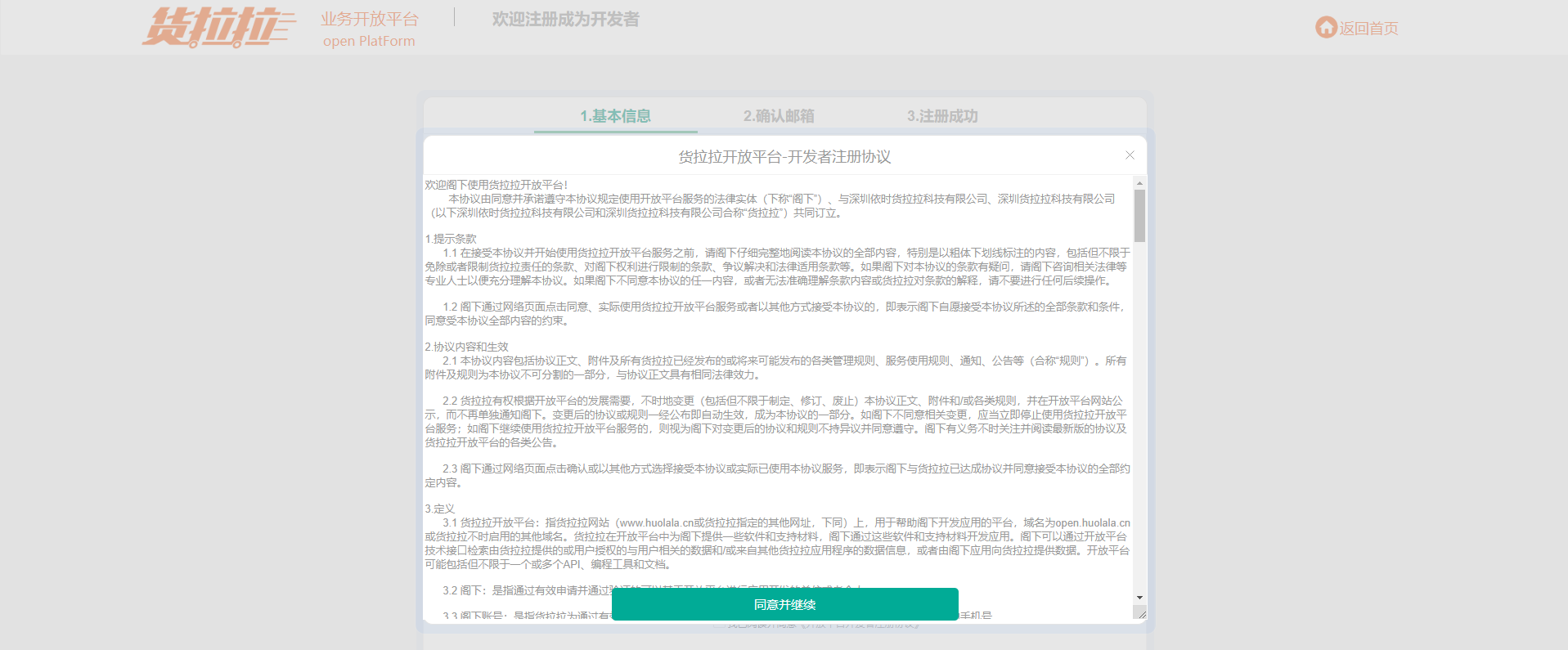Click the 3.定义 section heading
Image resolution: width=1568 pixels, height=650 pixels.
(x=439, y=509)
